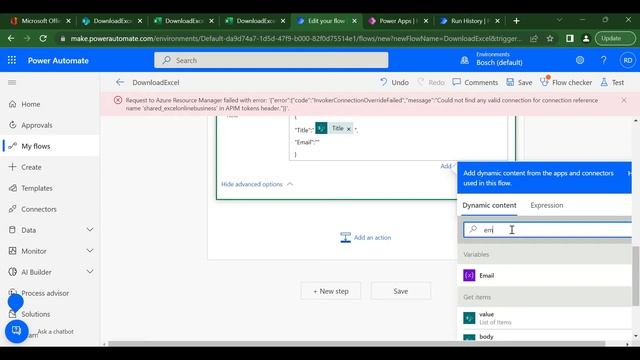Open the browser profile icon

click(x=586, y=38)
